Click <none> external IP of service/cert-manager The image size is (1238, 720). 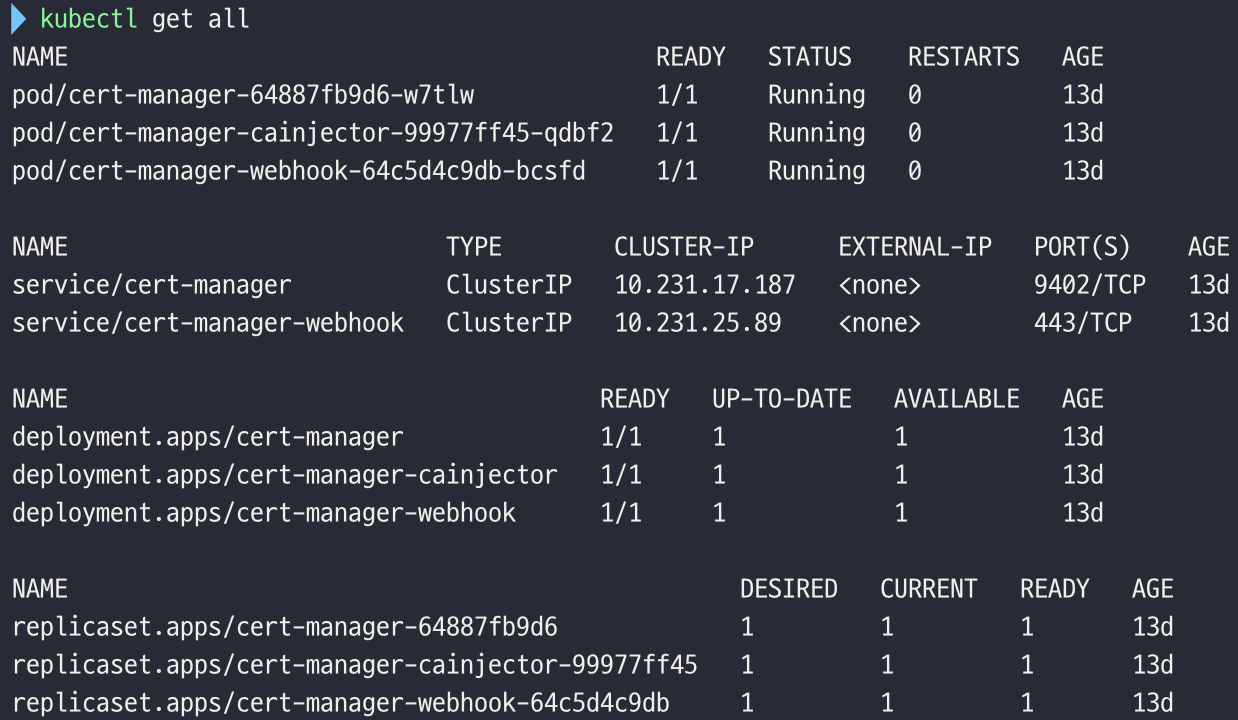click(880, 285)
